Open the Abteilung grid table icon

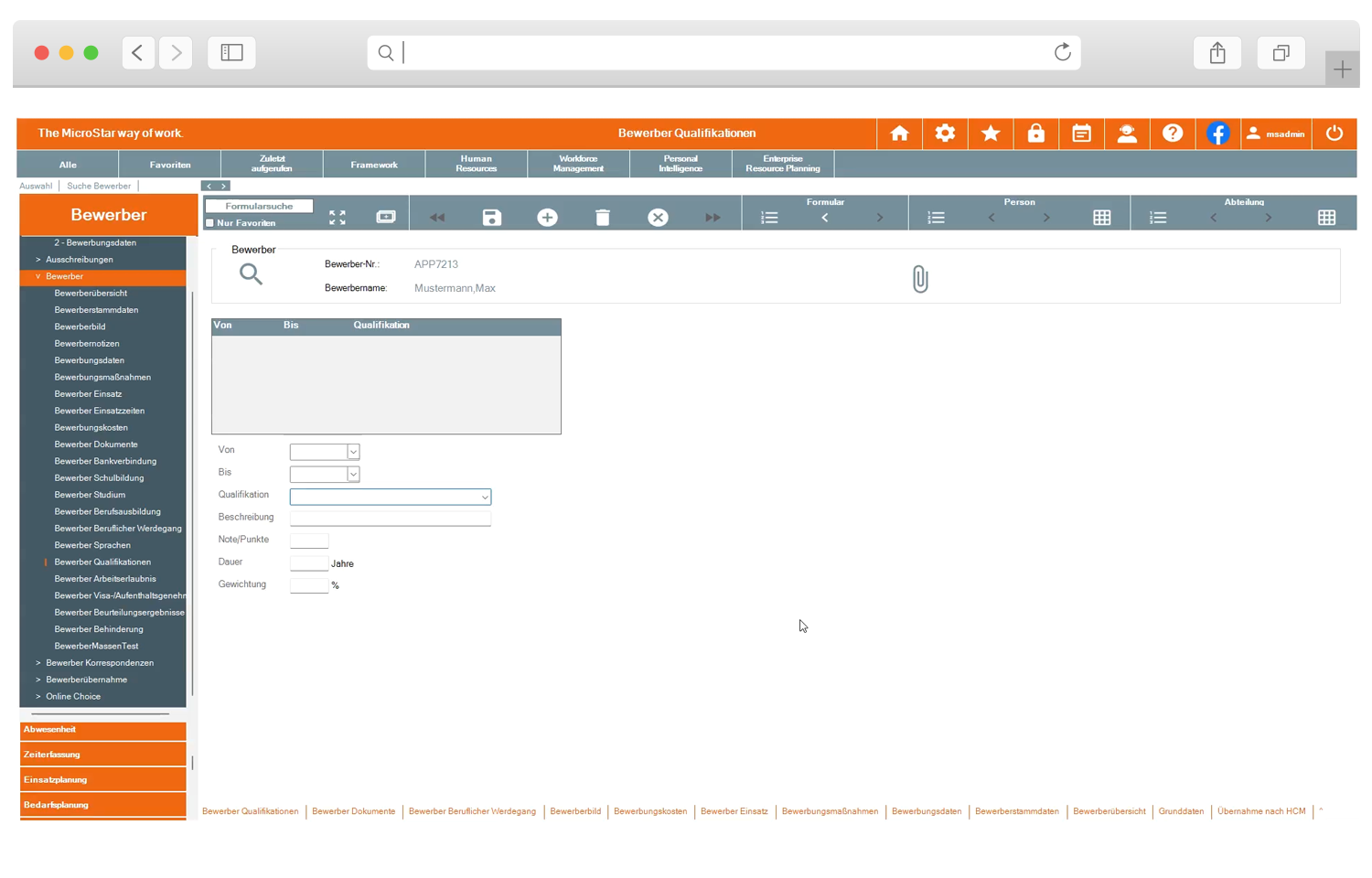pos(1326,218)
